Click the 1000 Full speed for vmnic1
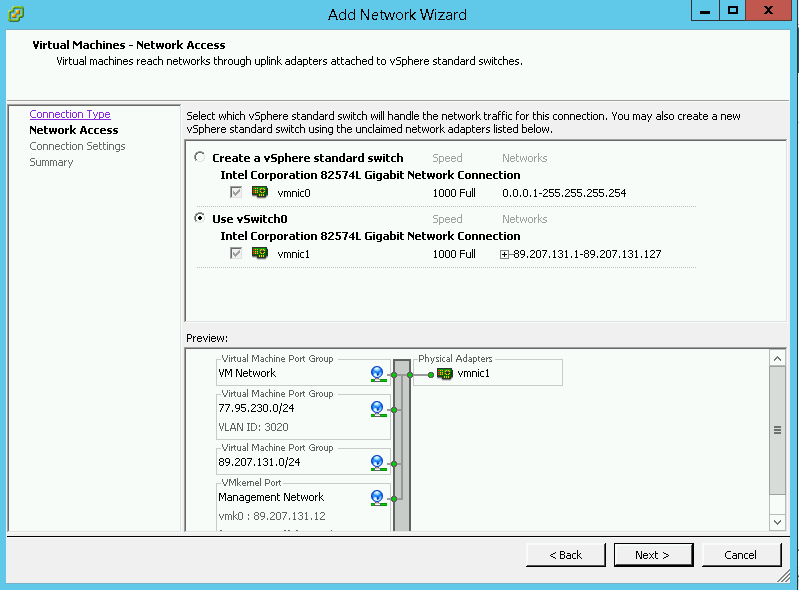 pos(454,254)
